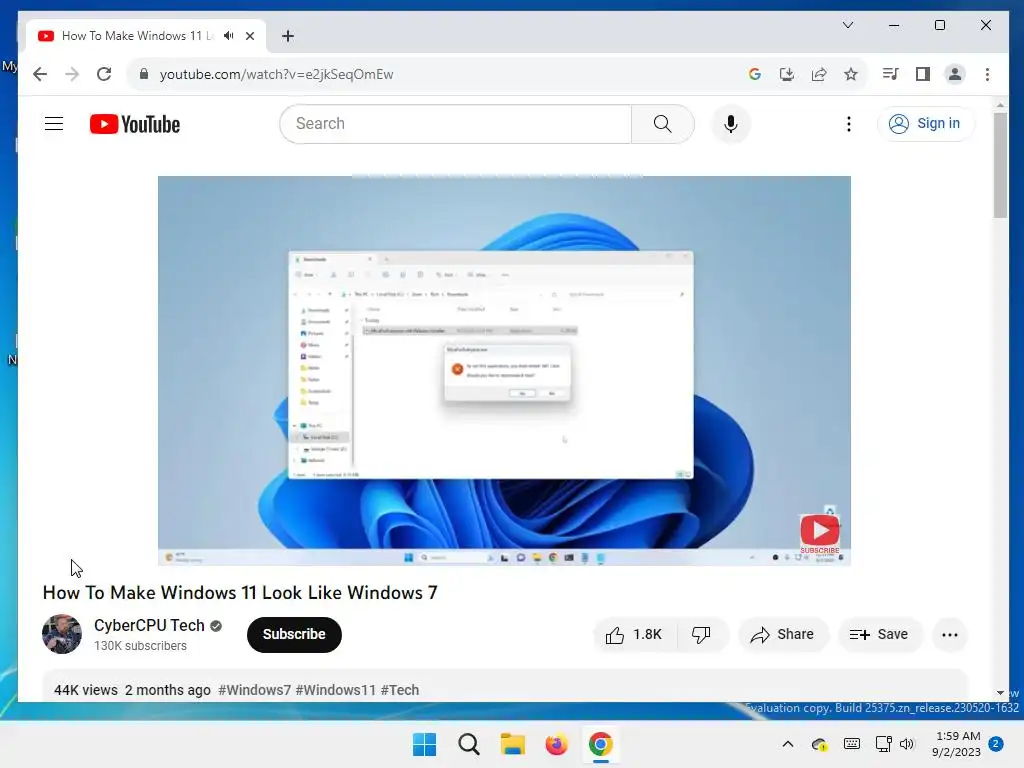Open Chrome's side panel
This screenshot has width=1024, height=768.
(x=922, y=74)
